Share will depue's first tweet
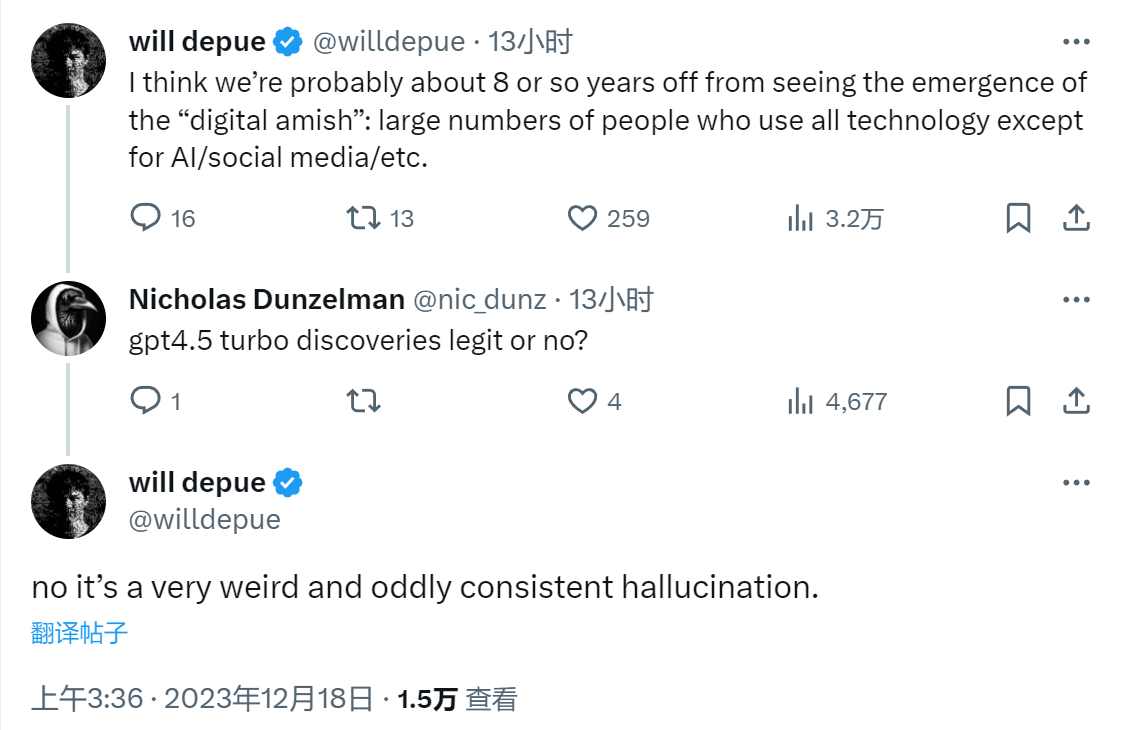 (x=1075, y=218)
